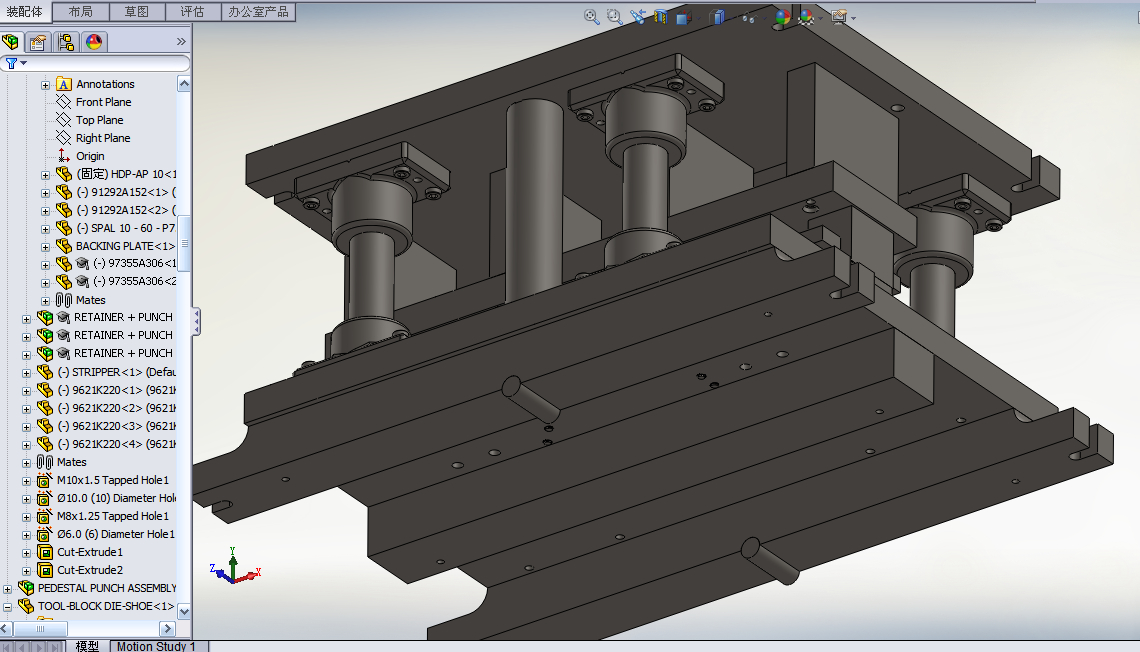Screen dimensions: 1140x652
Task: Select Top Plane in the tree
Action: coord(100,120)
